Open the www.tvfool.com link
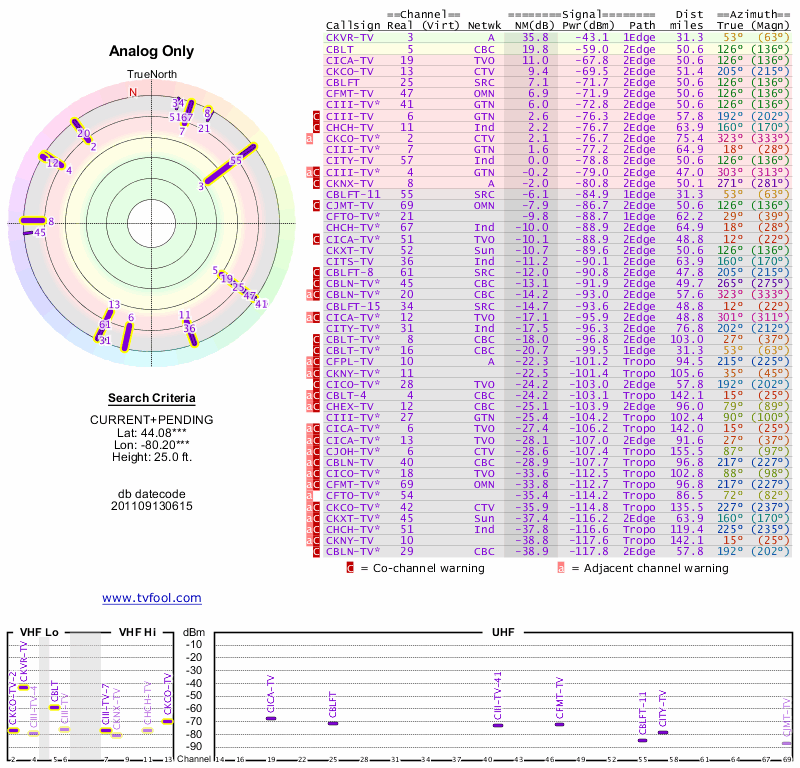 pos(151,598)
